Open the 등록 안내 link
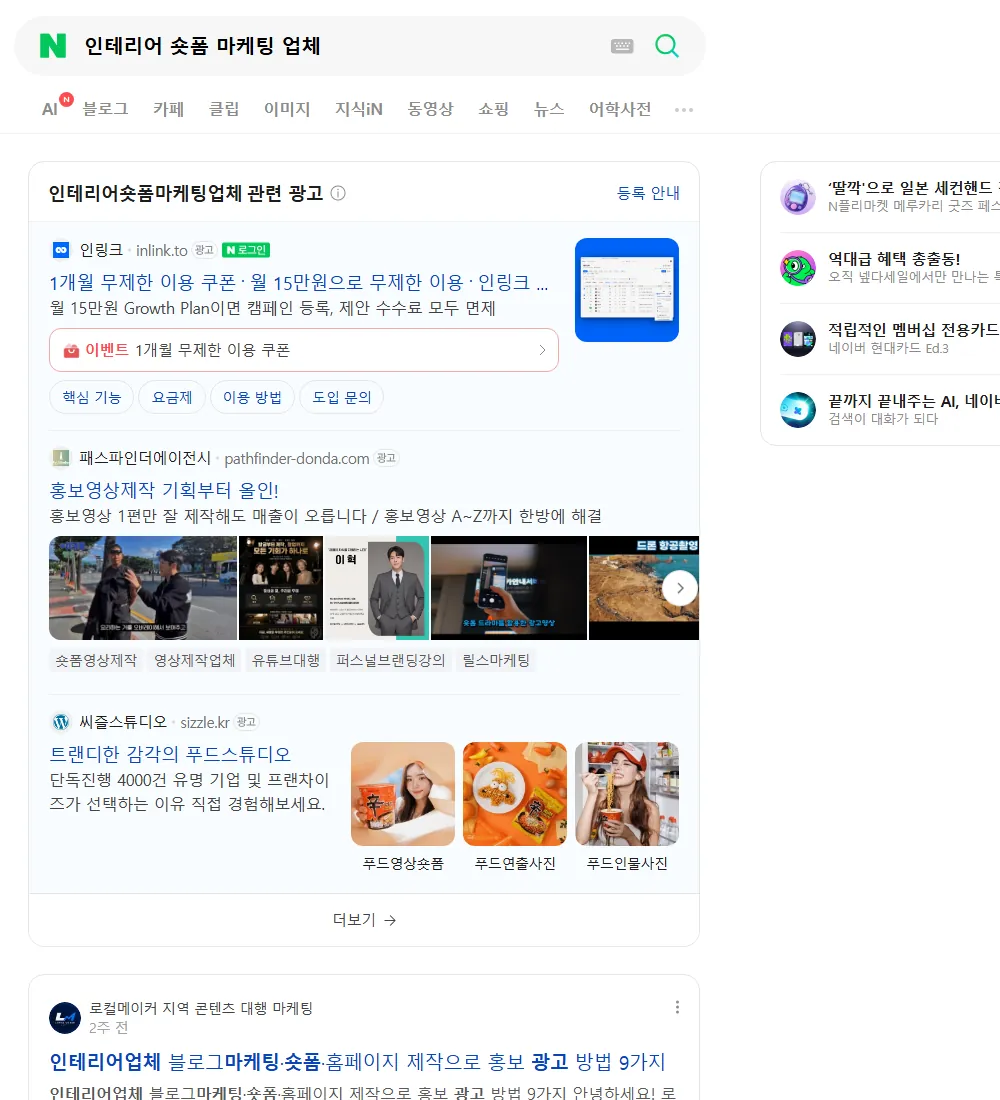Screen dimensions: 1000x1100 [x=648, y=193]
